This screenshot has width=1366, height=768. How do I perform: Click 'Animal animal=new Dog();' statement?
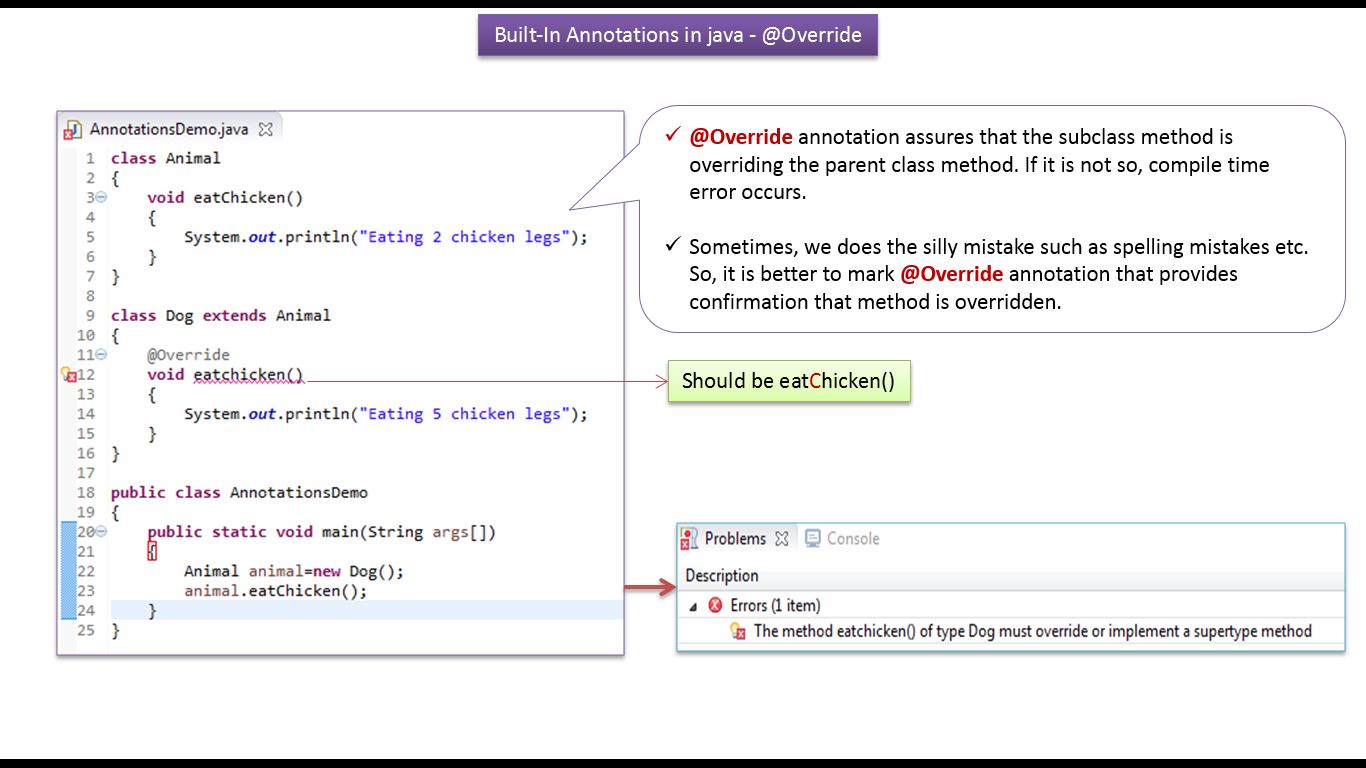(294, 572)
